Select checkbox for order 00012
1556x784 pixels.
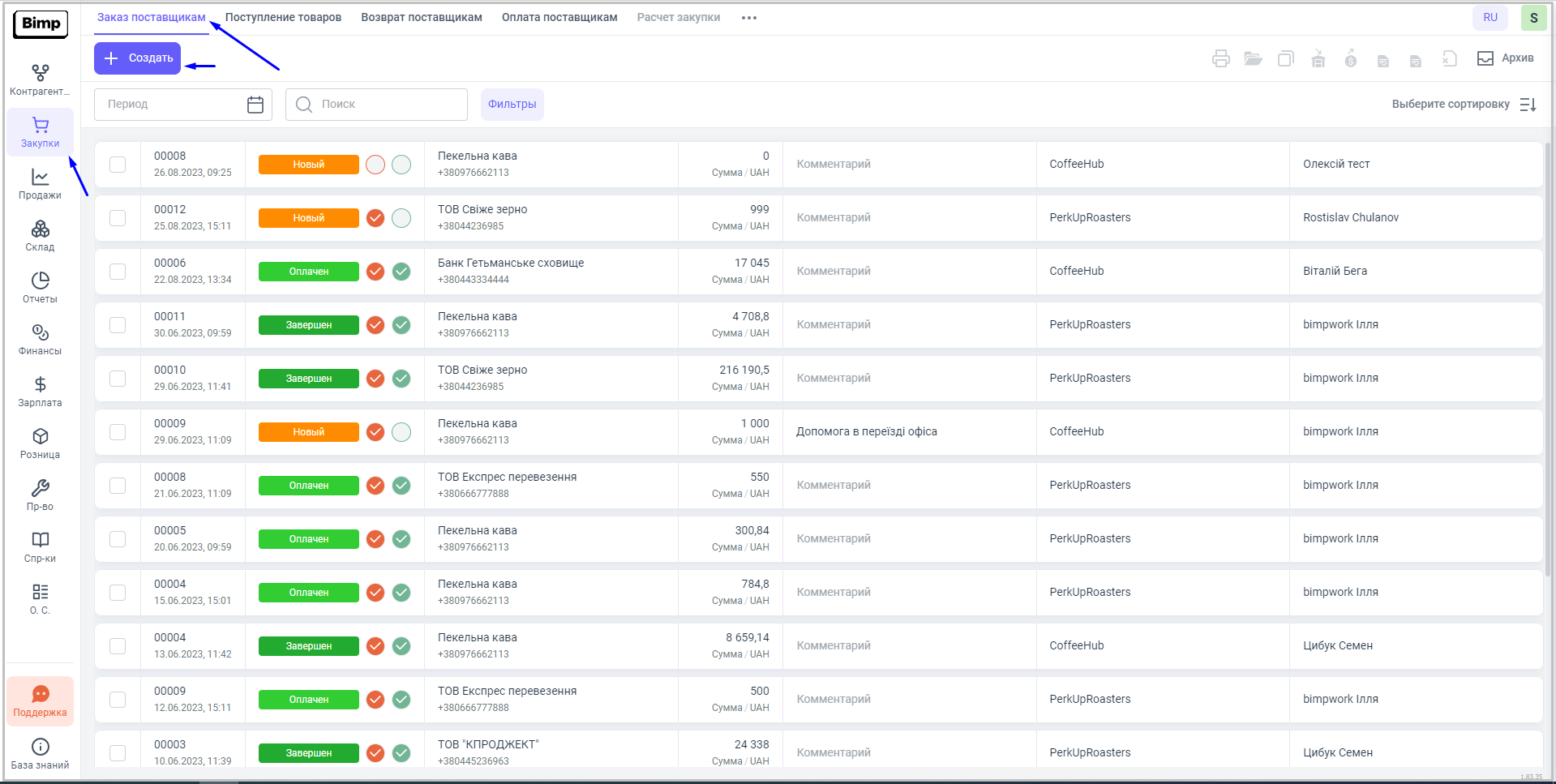coord(118,217)
